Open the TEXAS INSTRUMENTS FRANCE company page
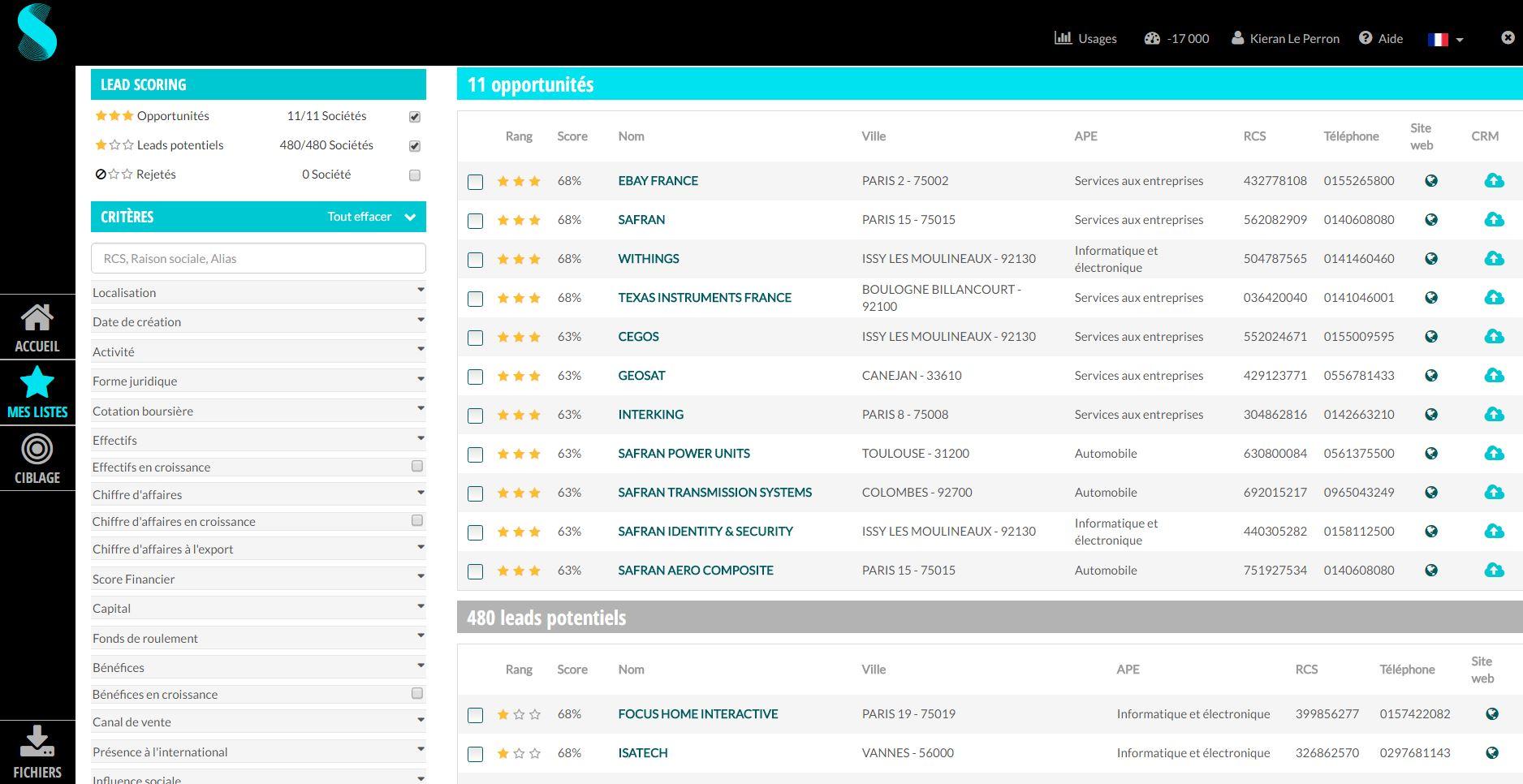Viewport: 1523px width, 784px height. [x=704, y=297]
